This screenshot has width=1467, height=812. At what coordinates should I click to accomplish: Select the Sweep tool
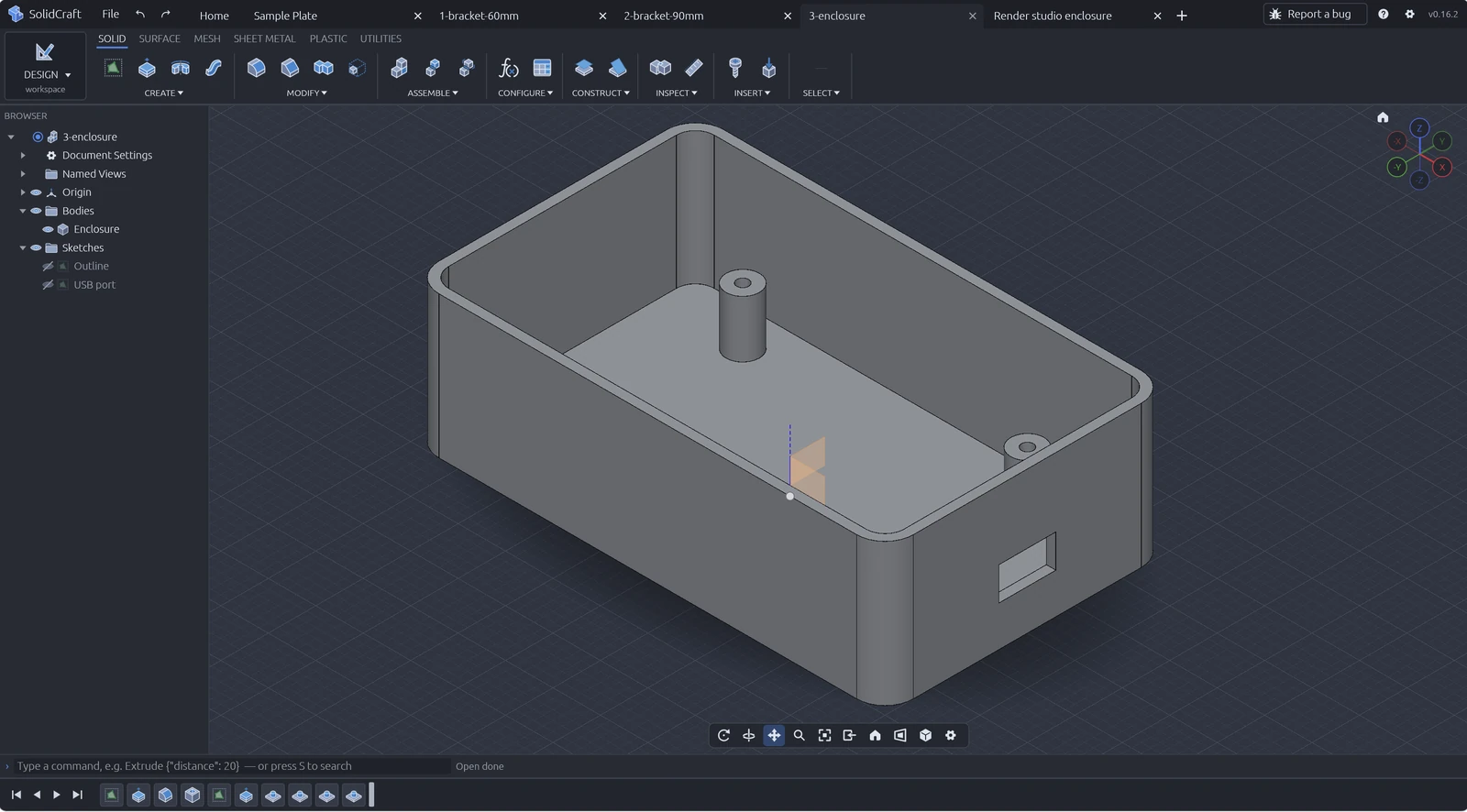214,68
